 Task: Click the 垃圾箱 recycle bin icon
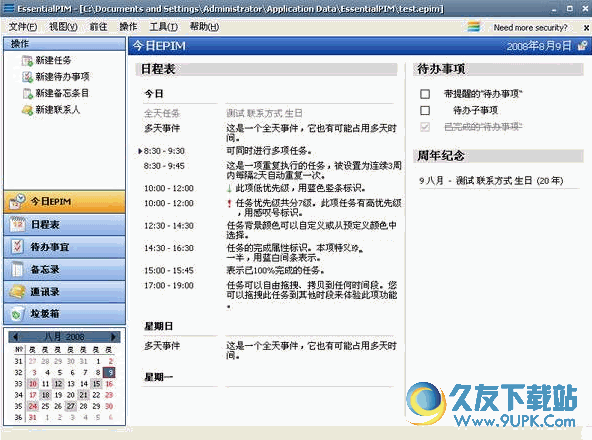point(17,314)
